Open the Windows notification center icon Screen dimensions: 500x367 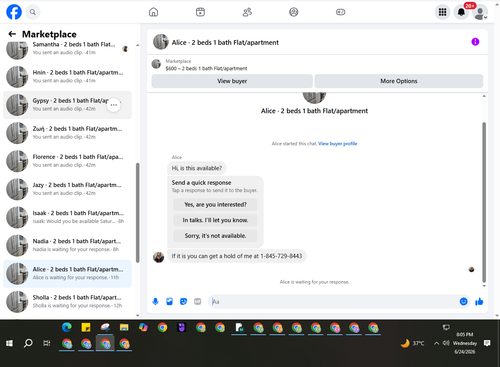click(487, 343)
